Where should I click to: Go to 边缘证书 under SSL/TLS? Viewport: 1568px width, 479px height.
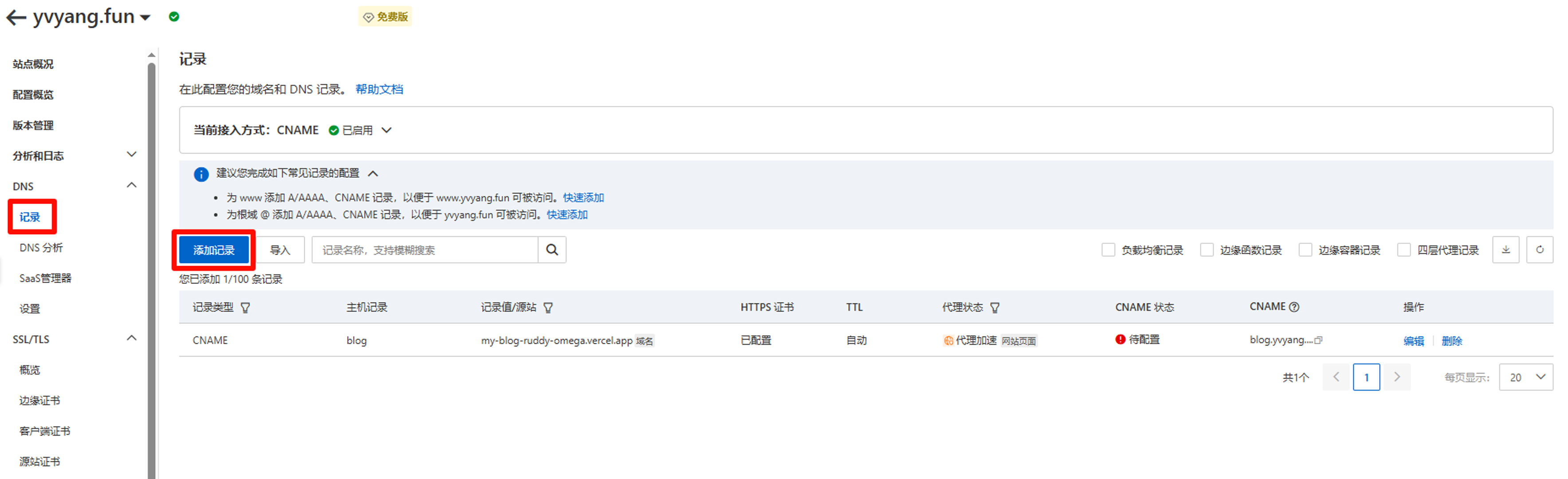pos(39,400)
